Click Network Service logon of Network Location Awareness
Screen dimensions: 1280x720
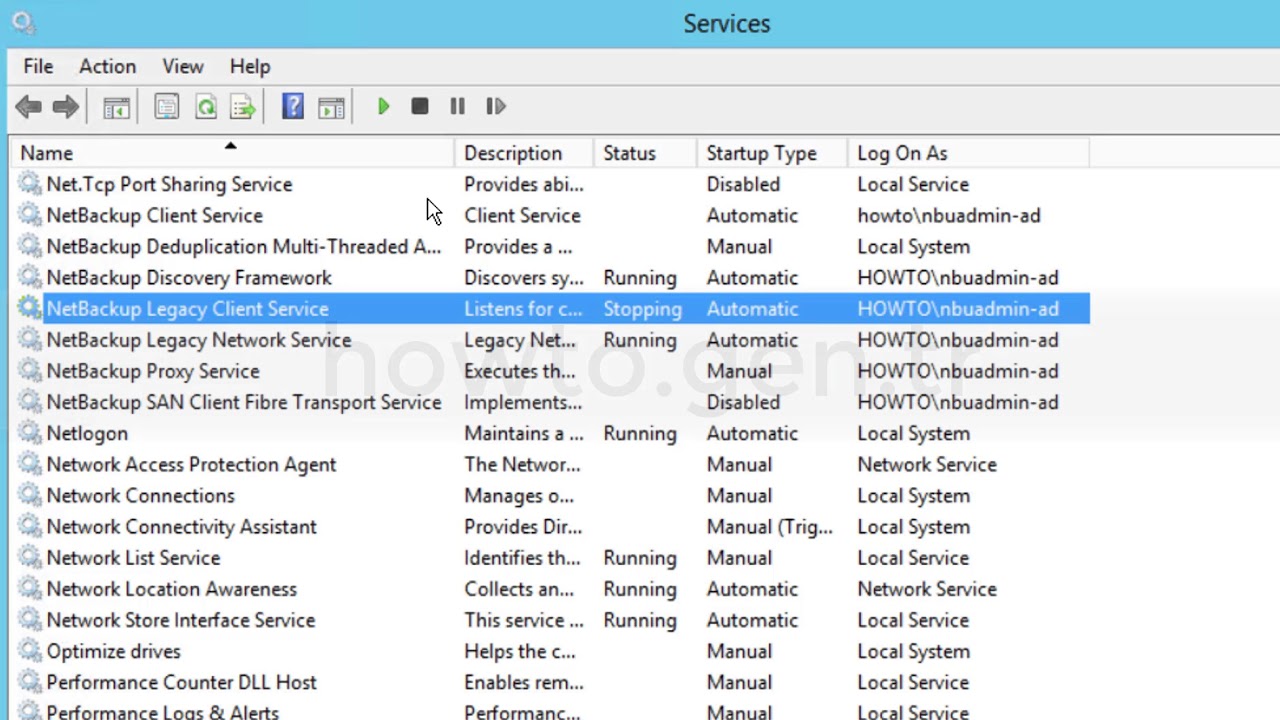pos(927,589)
